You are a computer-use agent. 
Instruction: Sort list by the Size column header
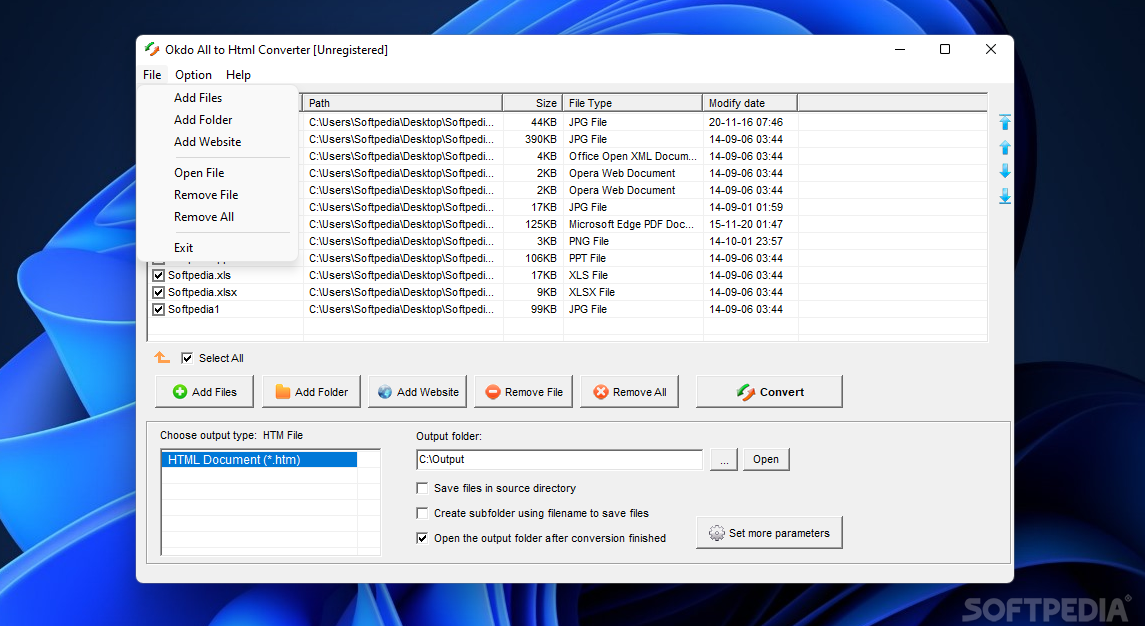533,103
